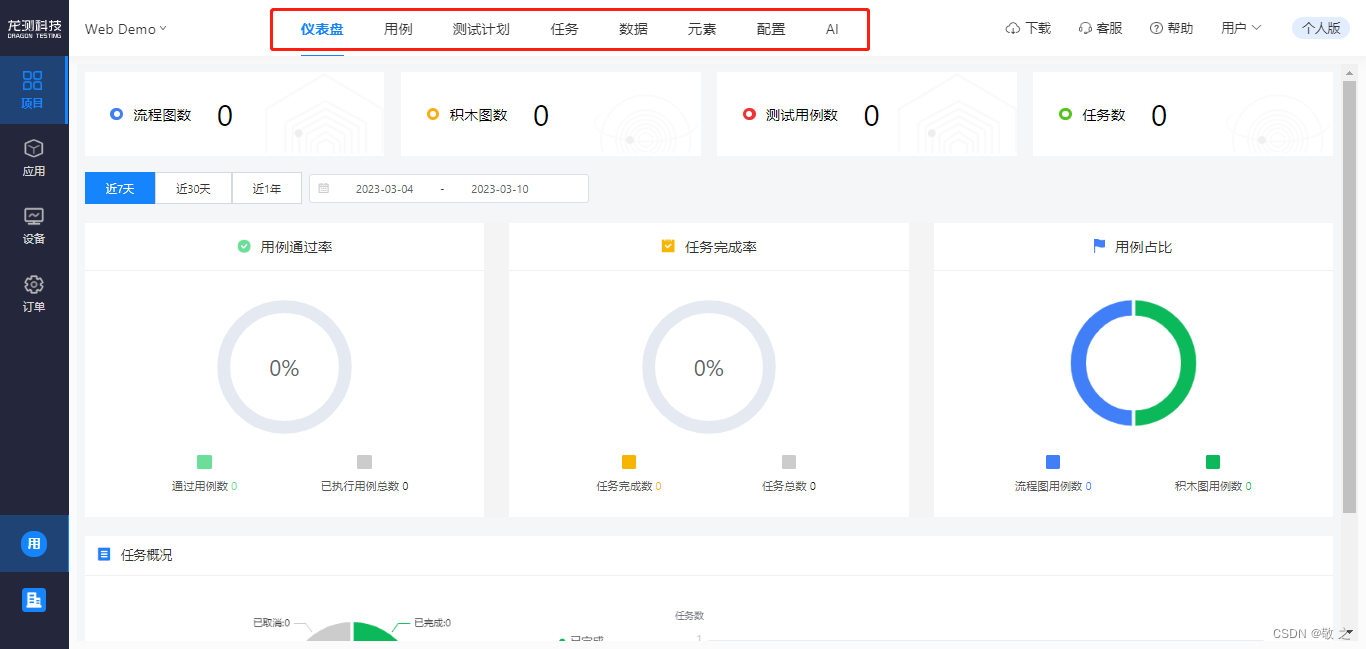
Task: Switch to the 测试计划 tab
Action: 481,29
